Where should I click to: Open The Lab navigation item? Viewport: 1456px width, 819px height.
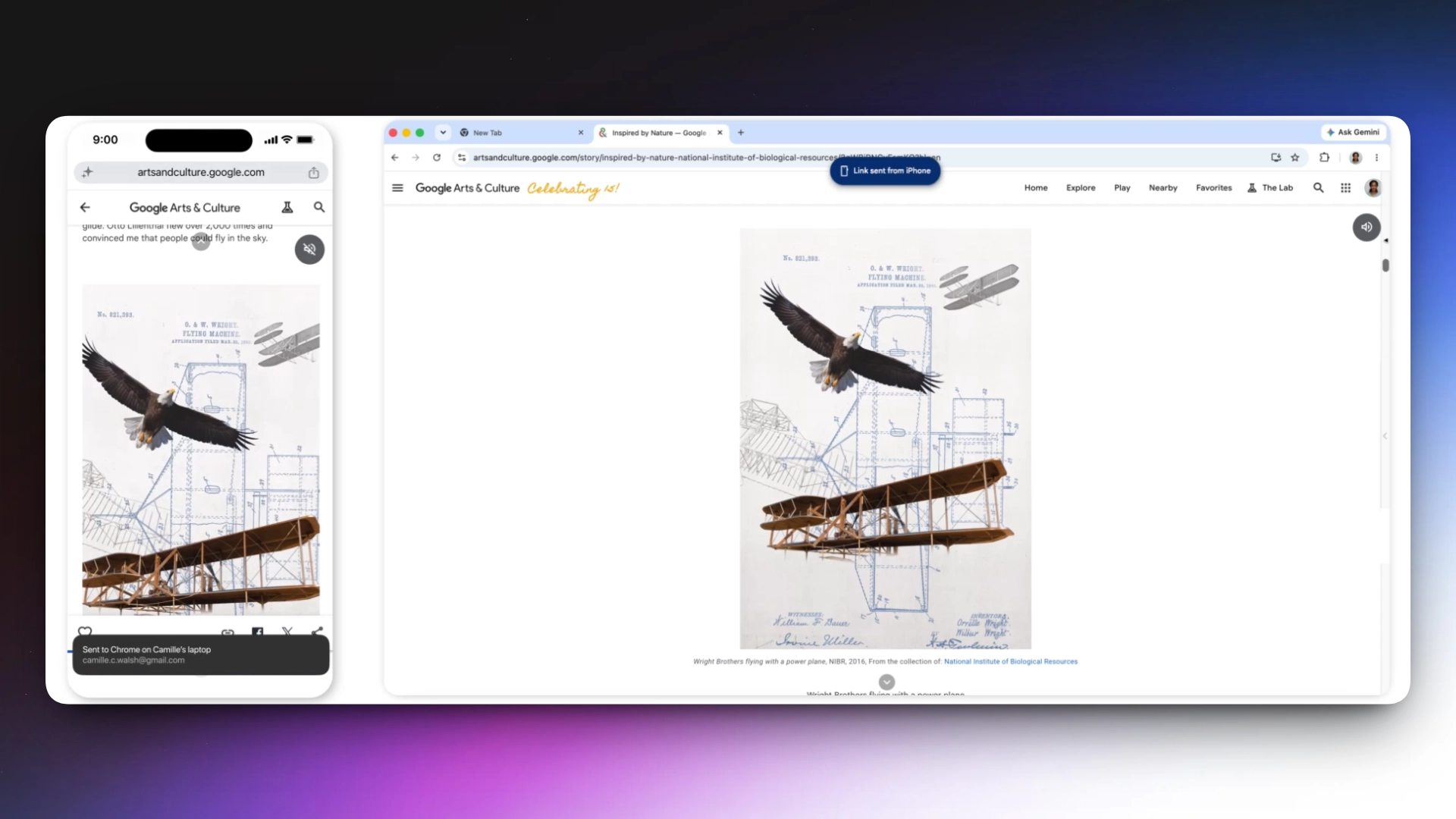(x=1271, y=188)
